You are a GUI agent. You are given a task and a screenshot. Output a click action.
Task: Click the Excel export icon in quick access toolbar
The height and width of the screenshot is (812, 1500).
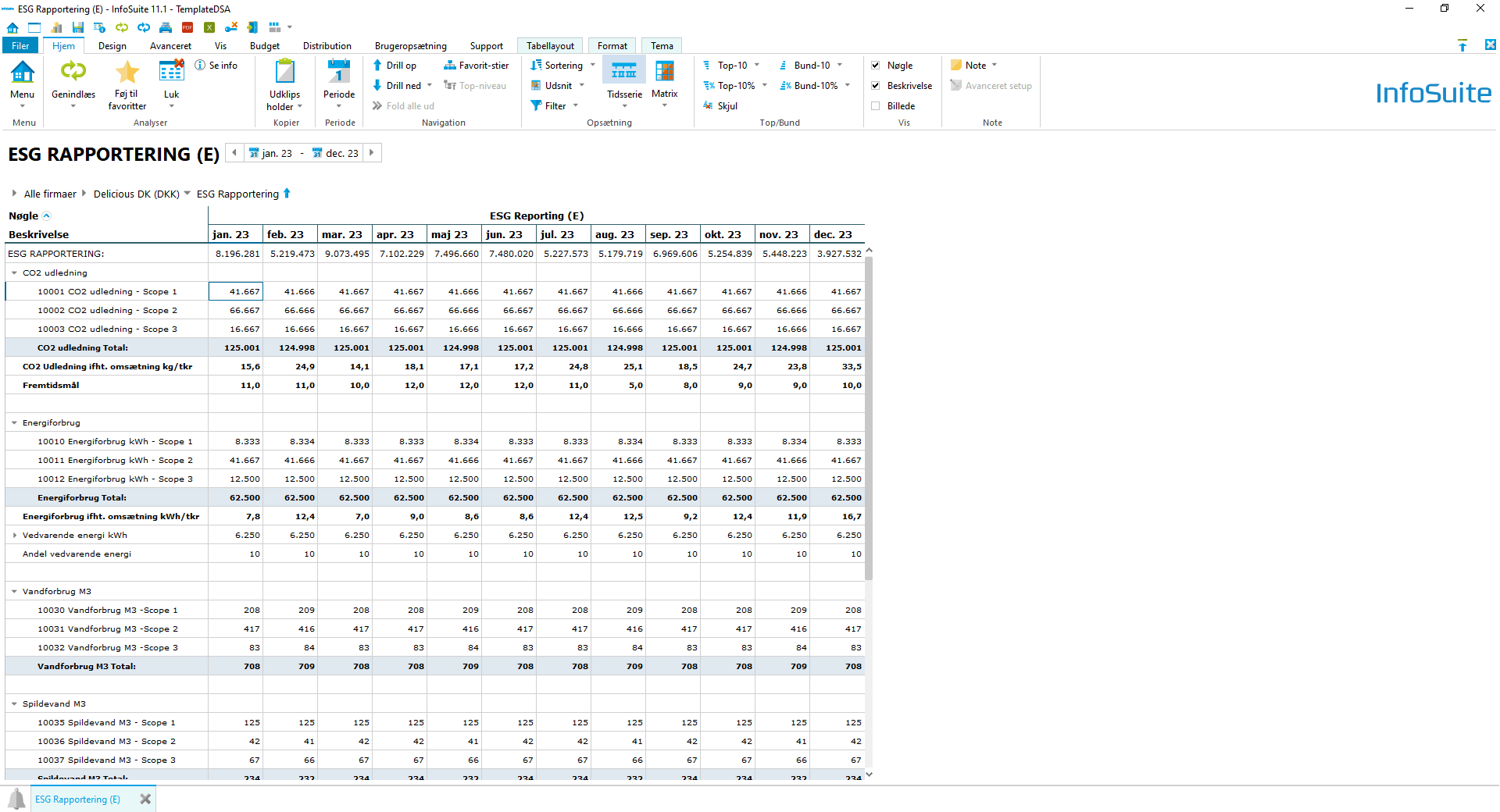click(x=209, y=27)
